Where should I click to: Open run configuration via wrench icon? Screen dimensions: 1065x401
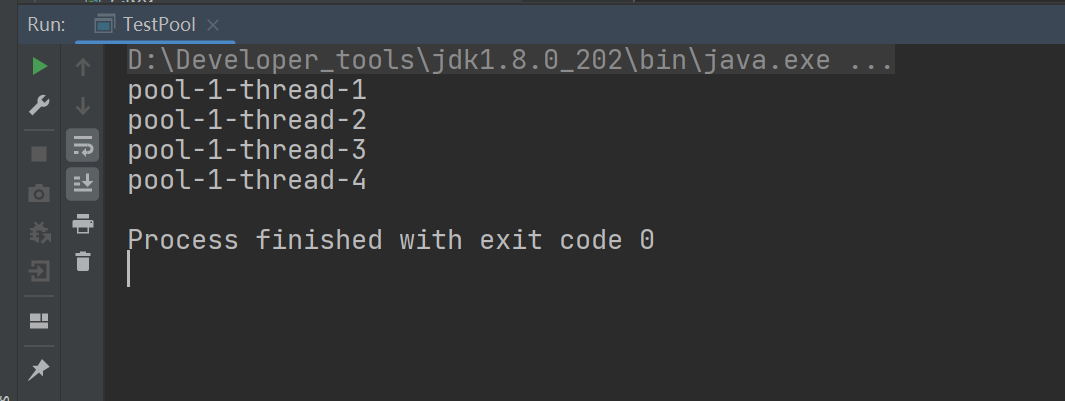pos(39,105)
